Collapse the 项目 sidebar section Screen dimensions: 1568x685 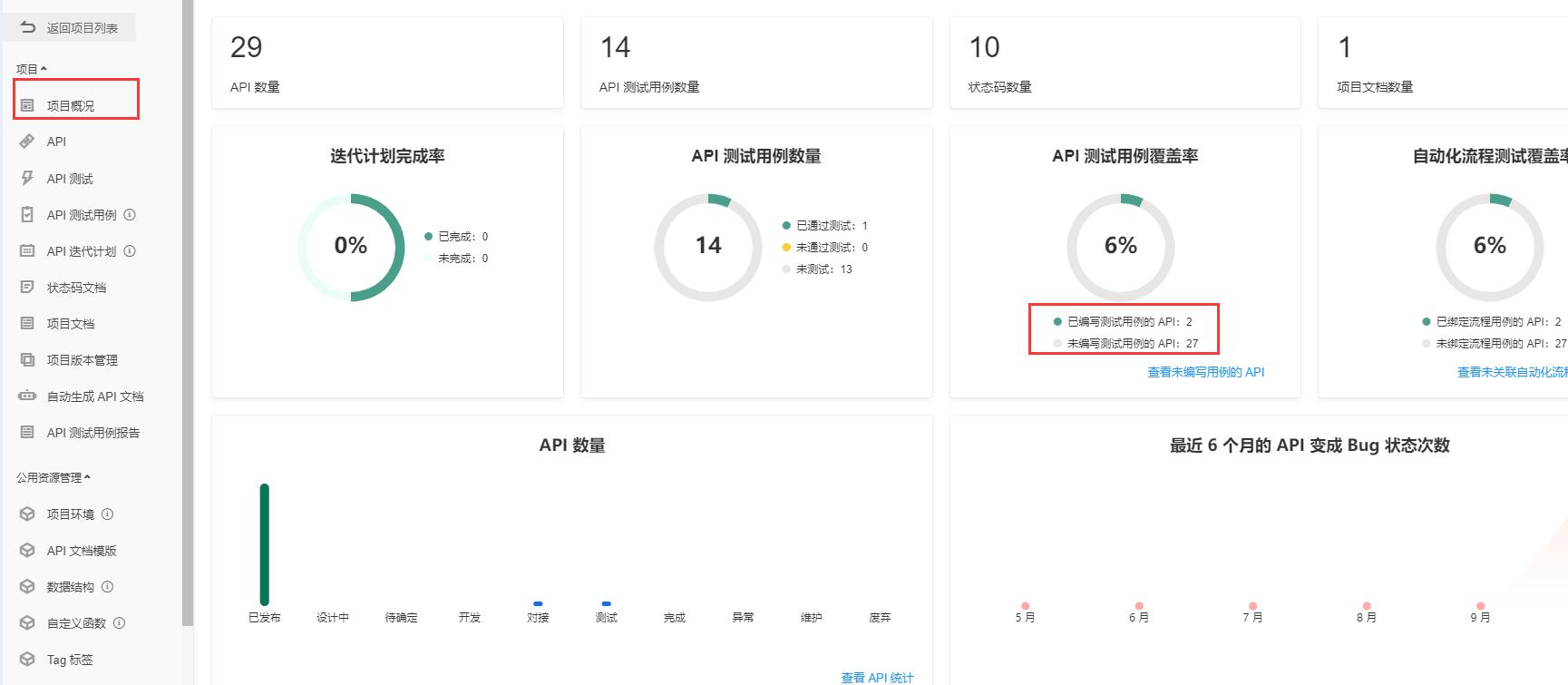coord(32,69)
